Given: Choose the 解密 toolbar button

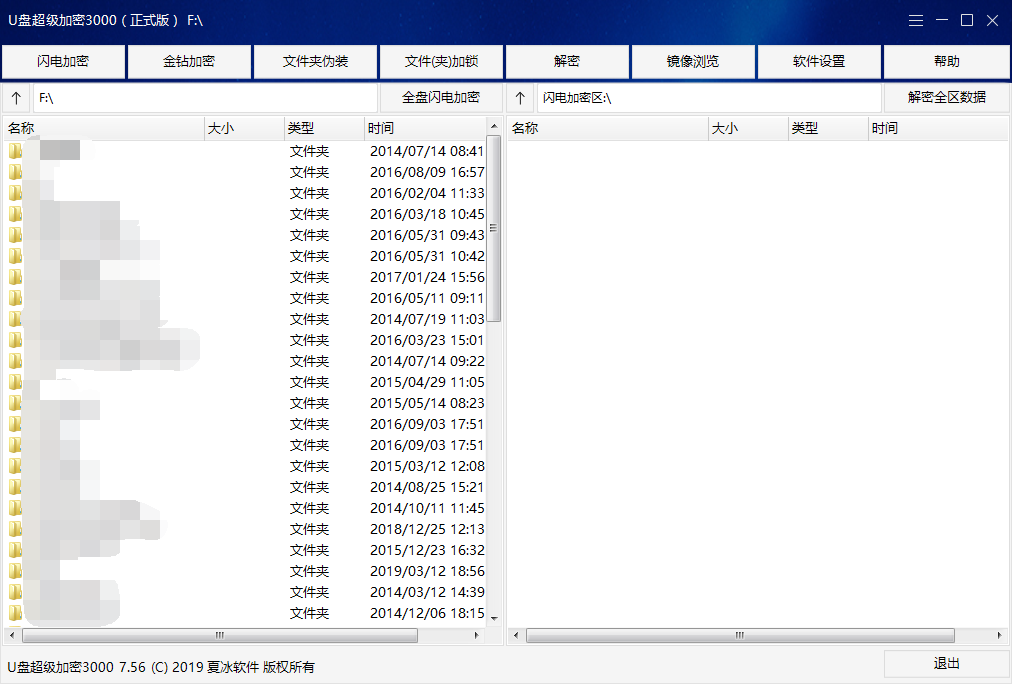Looking at the screenshot, I should tap(567, 61).
